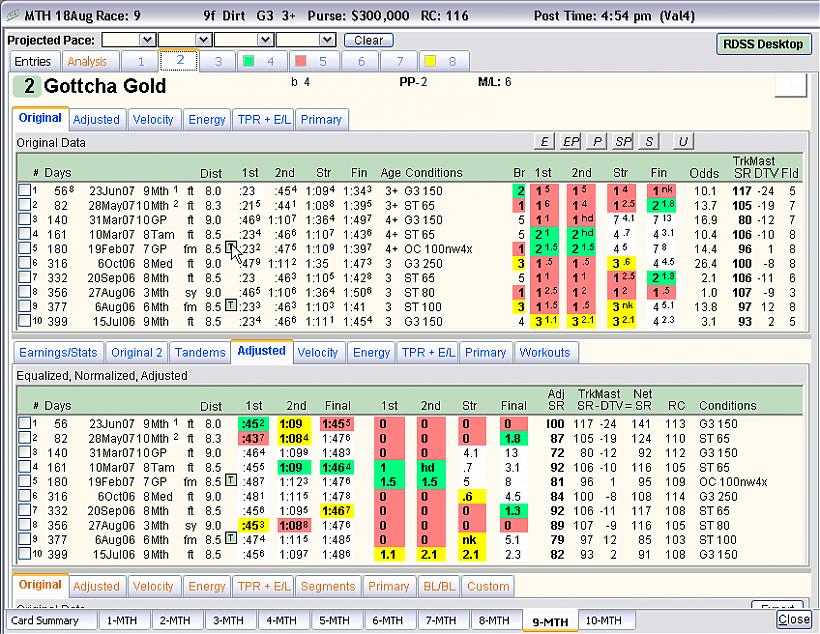Open the Workouts tab

point(545,353)
